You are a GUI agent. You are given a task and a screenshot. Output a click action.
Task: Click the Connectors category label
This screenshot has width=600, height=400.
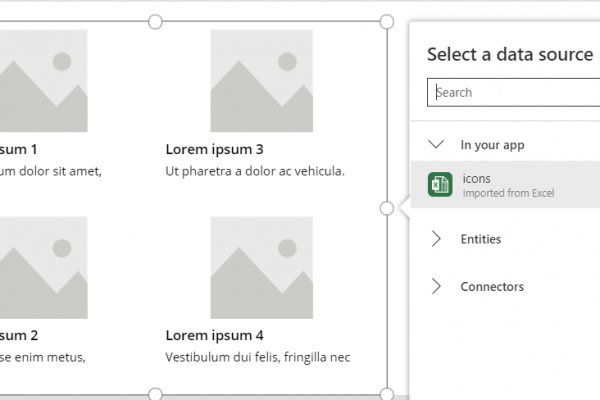(x=492, y=286)
